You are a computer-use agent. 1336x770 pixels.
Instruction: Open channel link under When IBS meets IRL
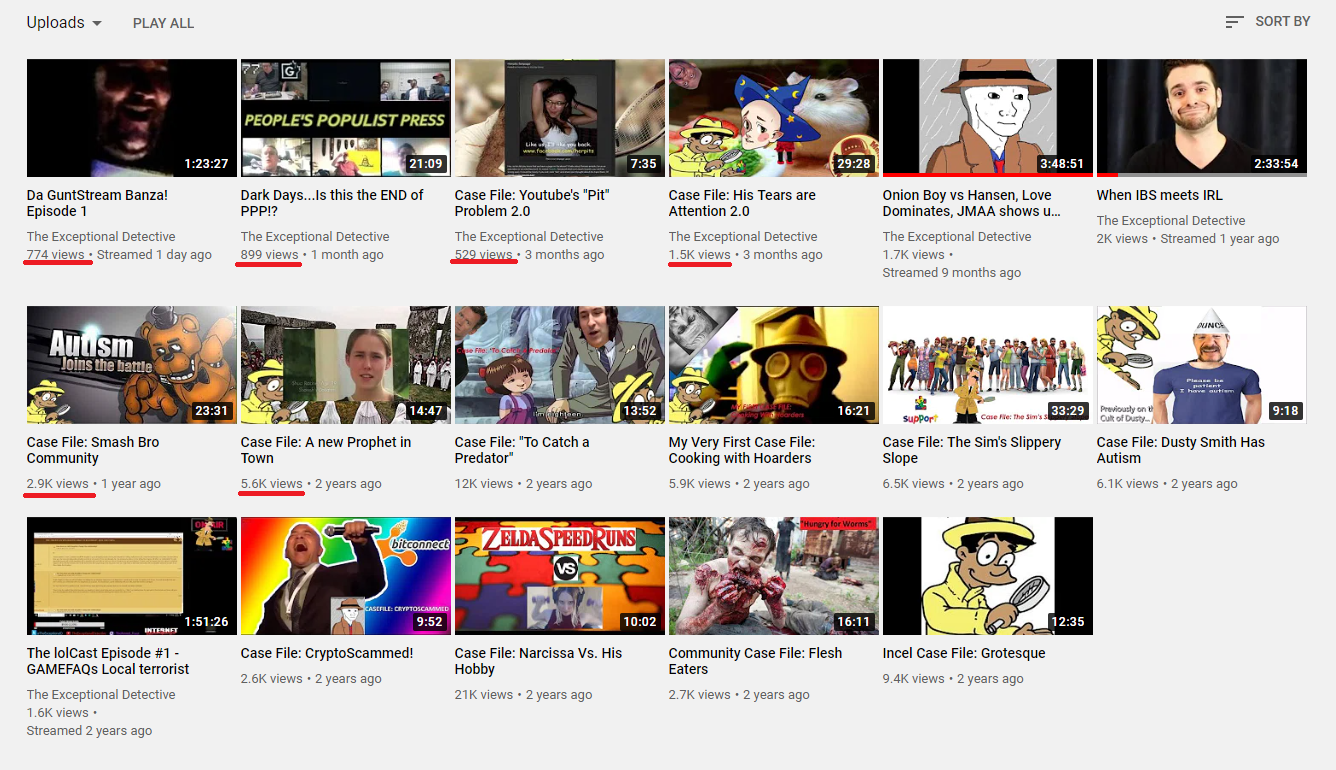[x=1171, y=221]
